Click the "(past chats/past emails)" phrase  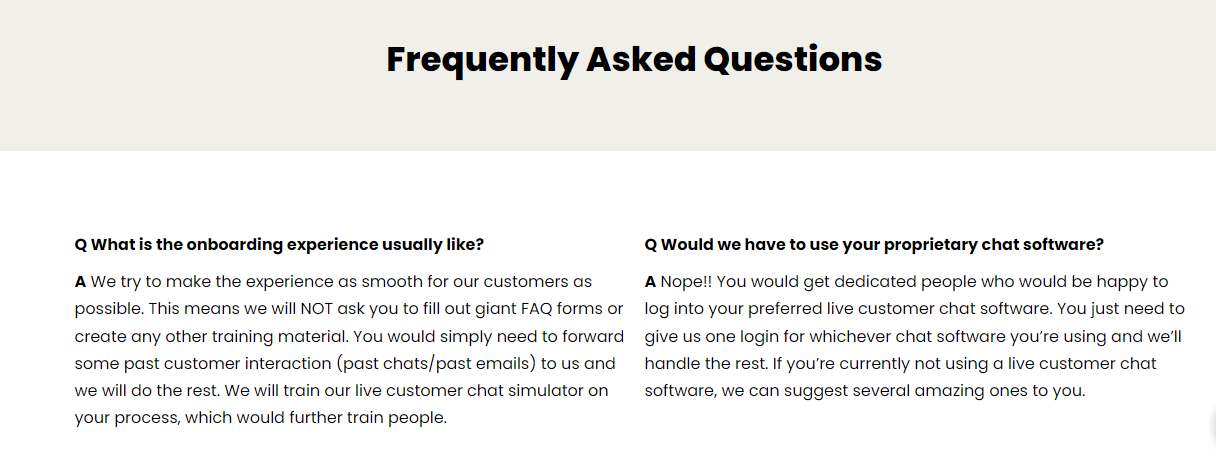[416, 363]
